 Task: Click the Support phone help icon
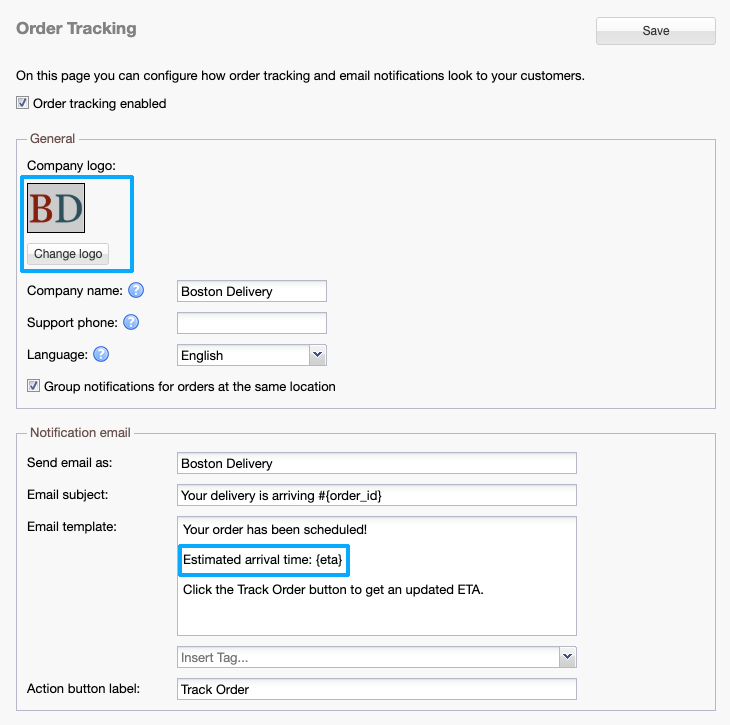click(x=131, y=322)
